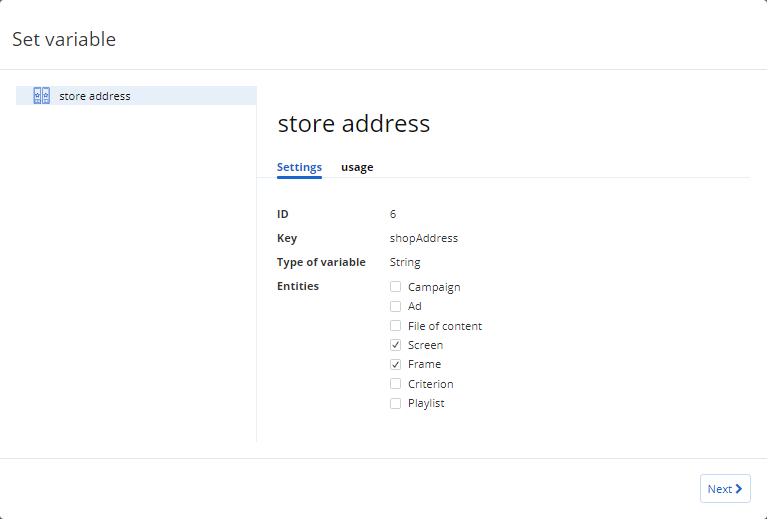This screenshot has height=519, width=767.
Task: Enable the Campaign entity checkbox
Action: tap(396, 287)
